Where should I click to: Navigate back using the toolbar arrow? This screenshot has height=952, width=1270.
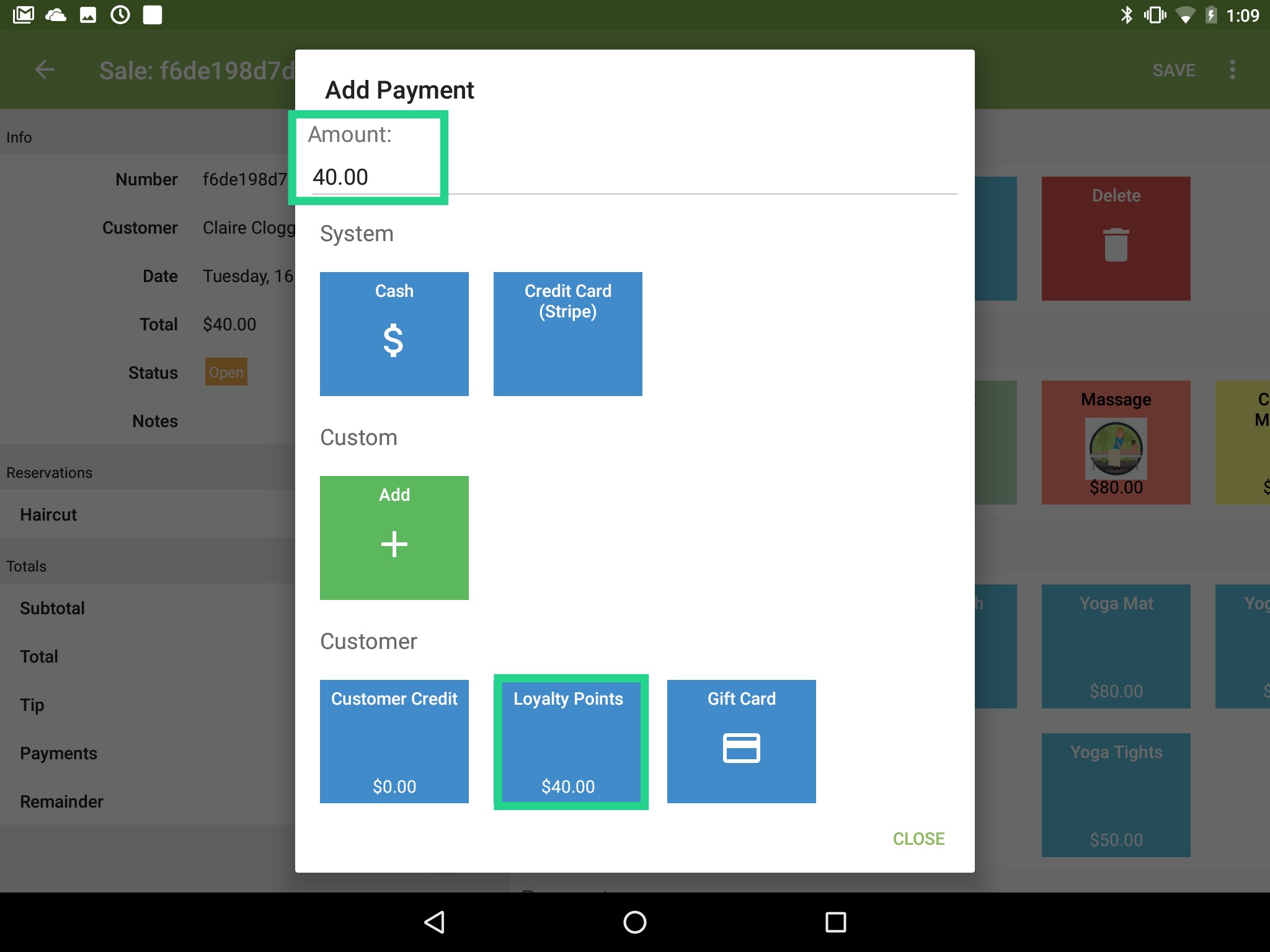(45, 69)
